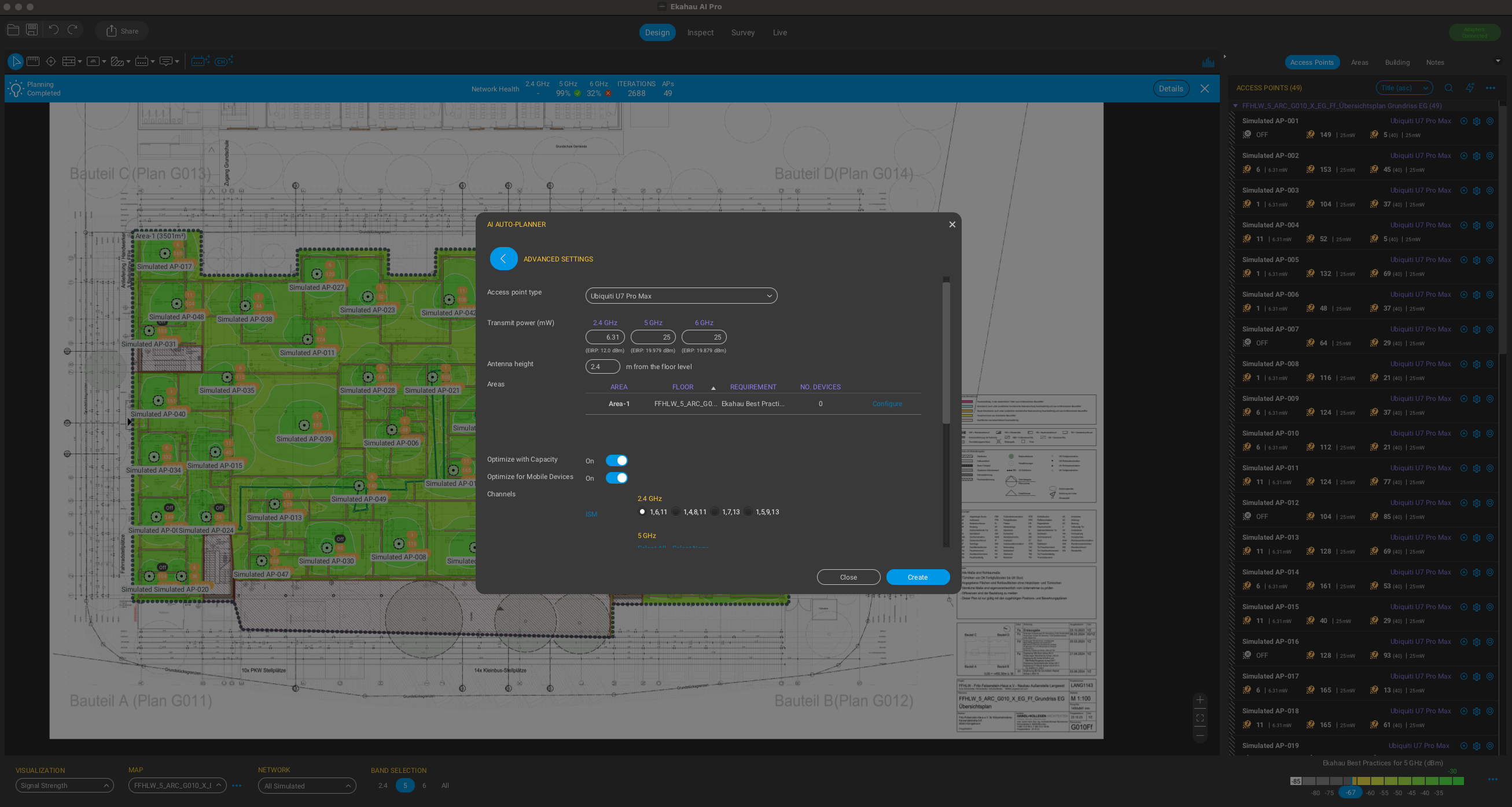Open the Map selection dropdown

(x=177, y=786)
